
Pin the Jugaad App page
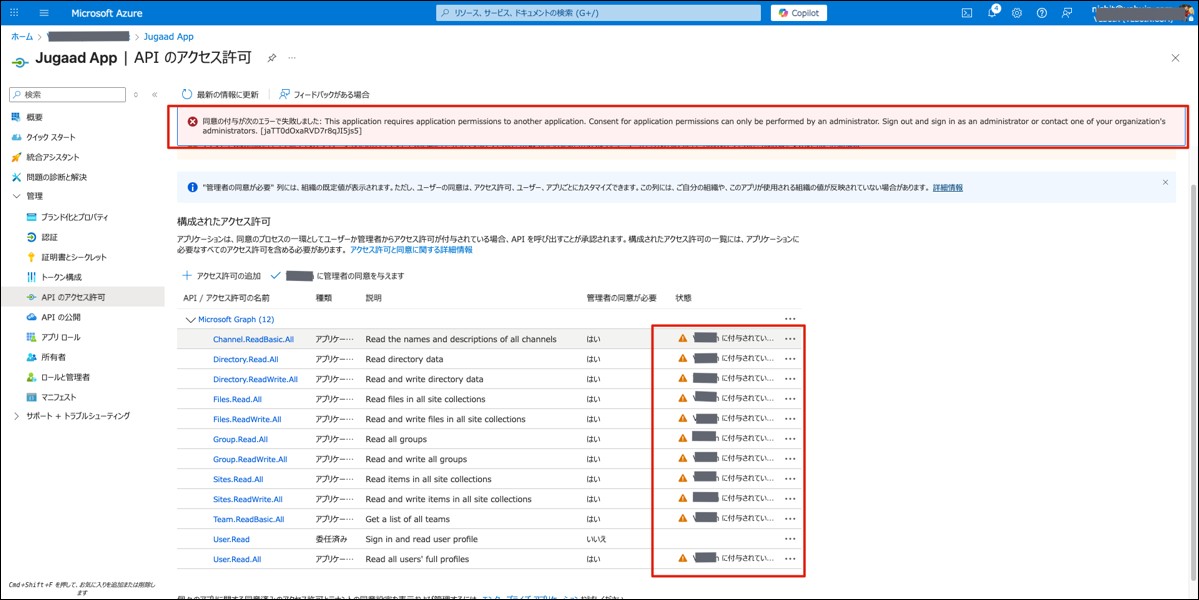coord(271,58)
